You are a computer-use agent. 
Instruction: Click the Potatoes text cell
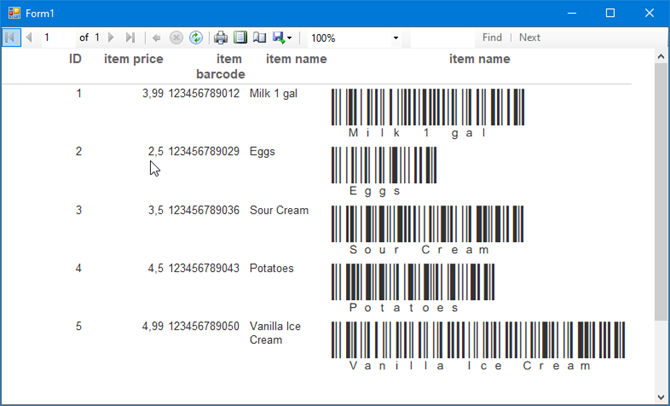click(x=272, y=268)
